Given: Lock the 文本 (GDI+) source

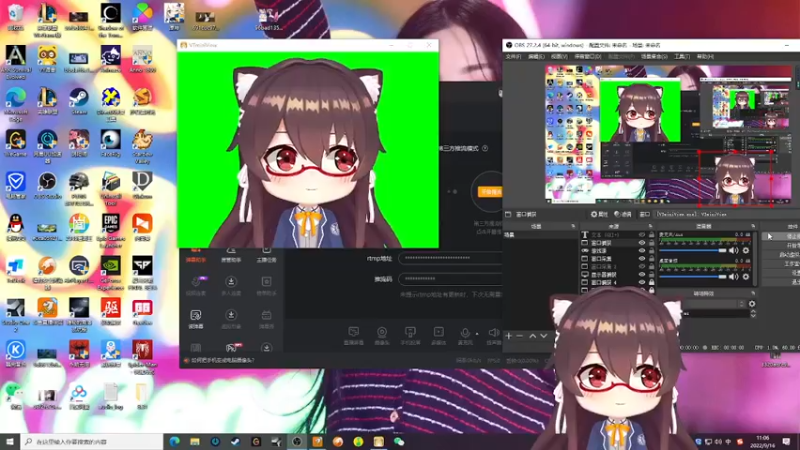Looking at the screenshot, I should [652, 235].
